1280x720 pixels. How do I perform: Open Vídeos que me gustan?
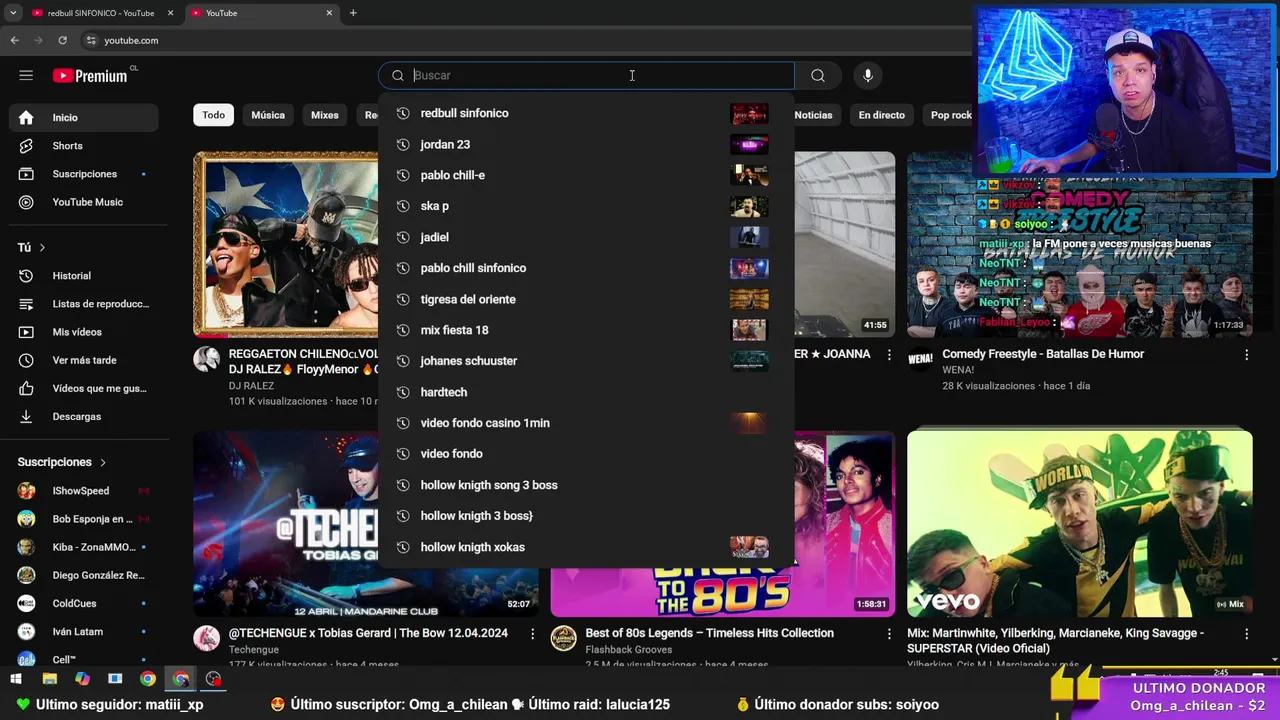[x=84, y=388]
